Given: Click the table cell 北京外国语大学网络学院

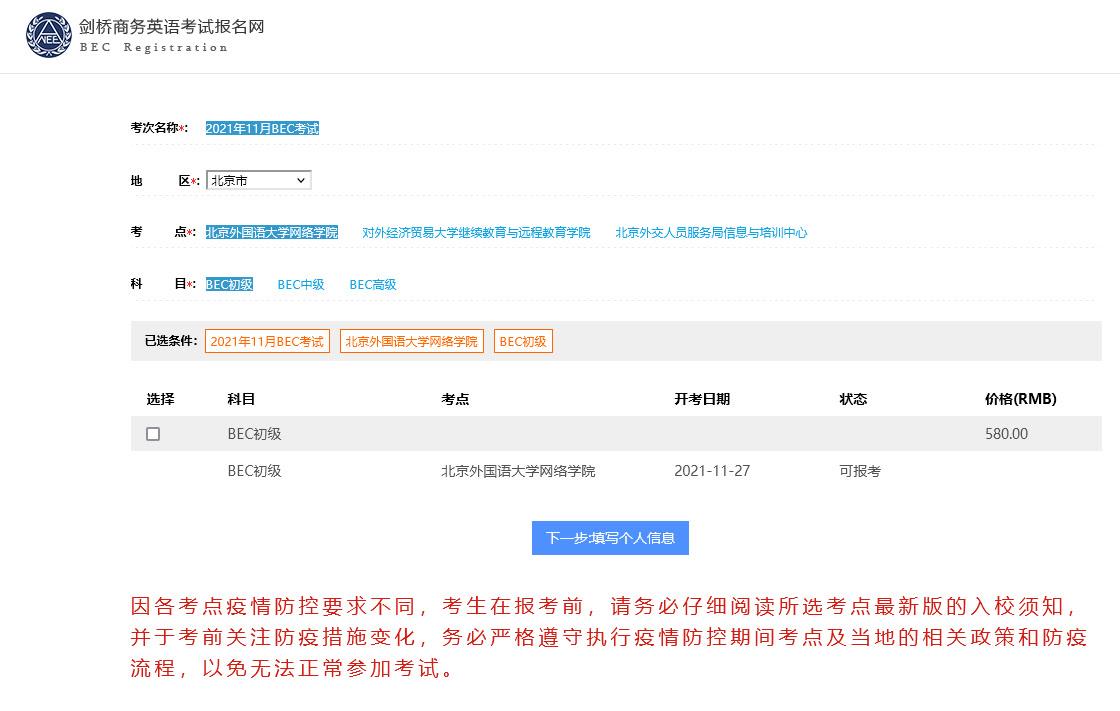Looking at the screenshot, I should click(518, 471).
